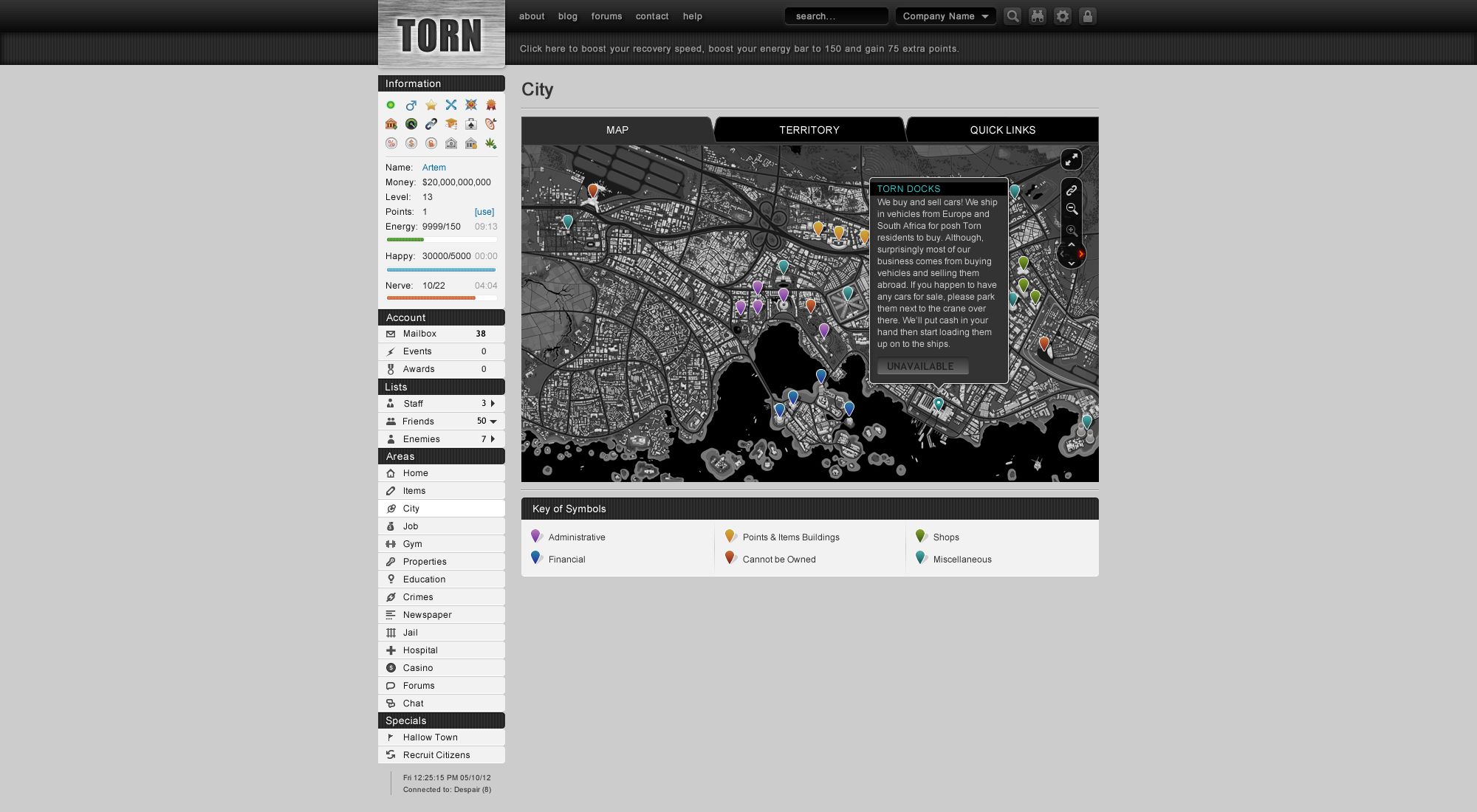This screenshot has width=1477, height=812.
Task: Click the male gender symbol icon
Action: point(411,105)
